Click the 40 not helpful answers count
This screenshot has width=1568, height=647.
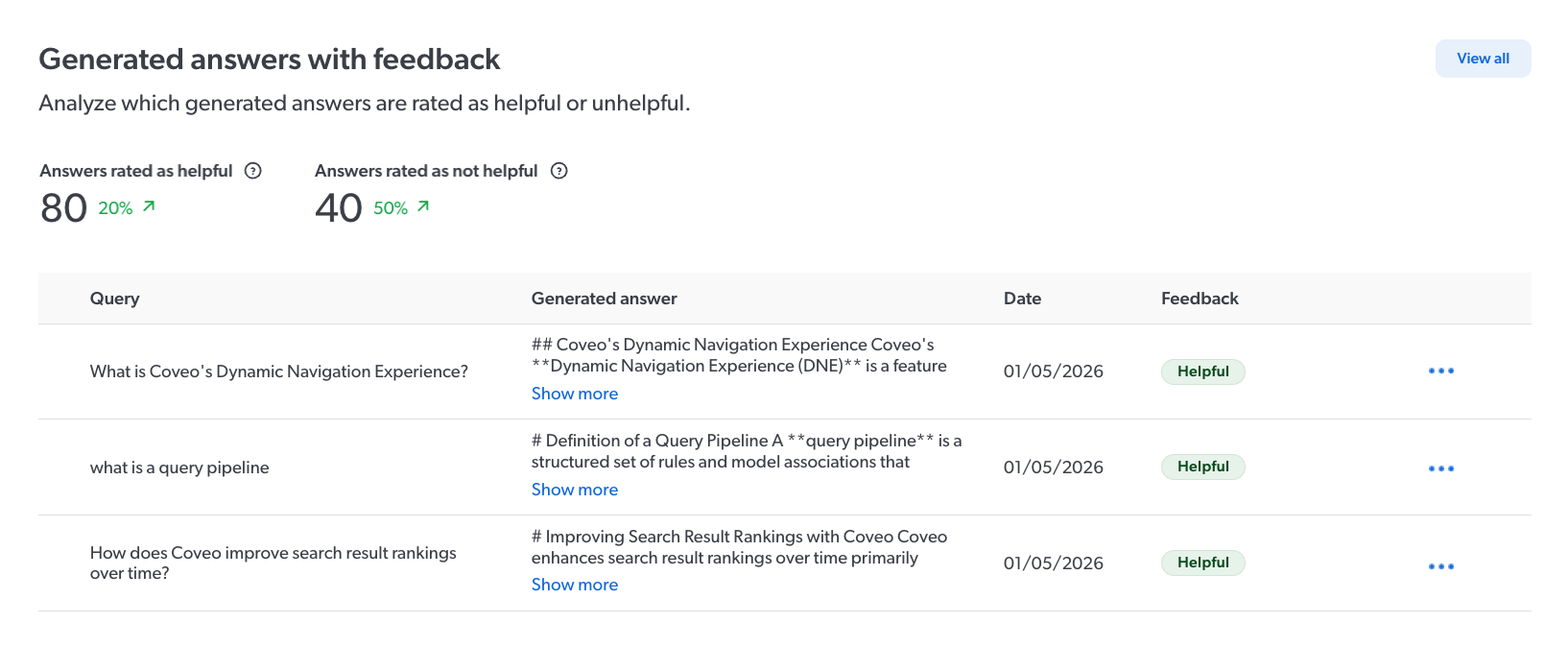(x=338, y=206)
